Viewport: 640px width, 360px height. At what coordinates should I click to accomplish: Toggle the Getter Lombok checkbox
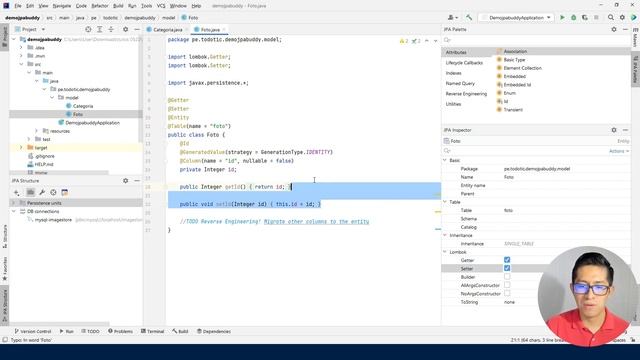click(x=507, y=260)
